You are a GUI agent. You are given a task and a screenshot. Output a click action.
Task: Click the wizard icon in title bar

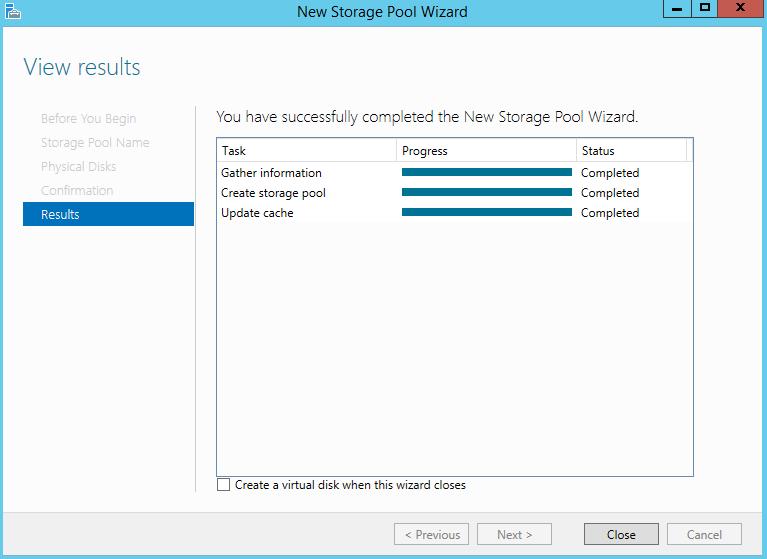pyautogui.click(x=13, y=11)
